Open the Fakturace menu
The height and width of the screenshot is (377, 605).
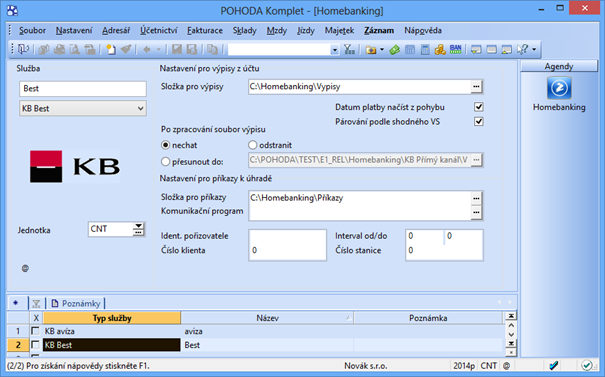pyautogui.click(x=205, y=30)
